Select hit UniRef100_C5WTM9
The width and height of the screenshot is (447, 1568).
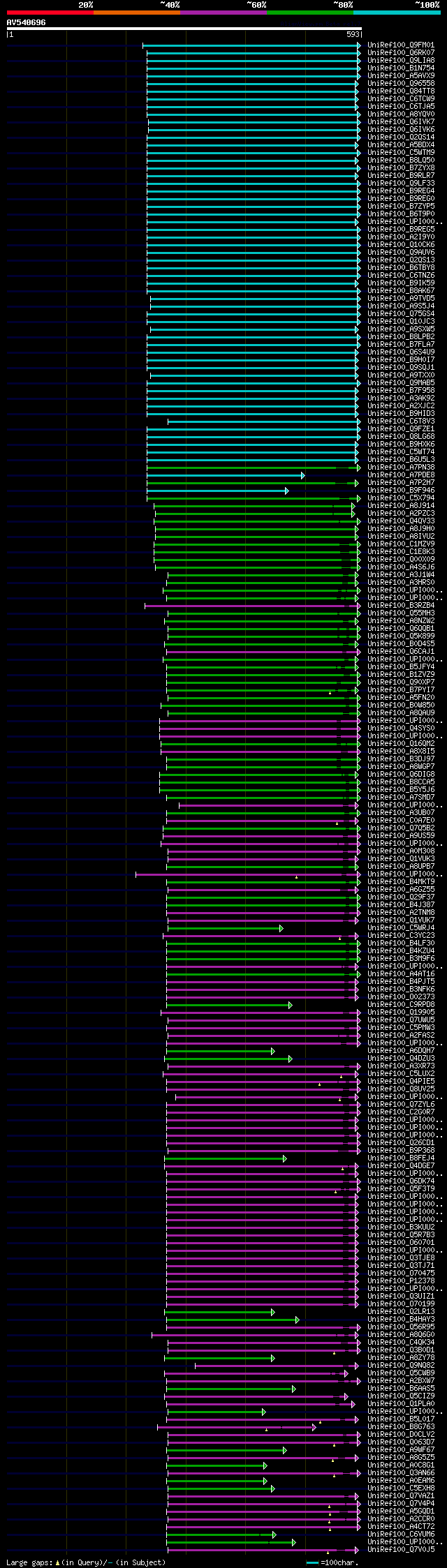tap(401, 153)
